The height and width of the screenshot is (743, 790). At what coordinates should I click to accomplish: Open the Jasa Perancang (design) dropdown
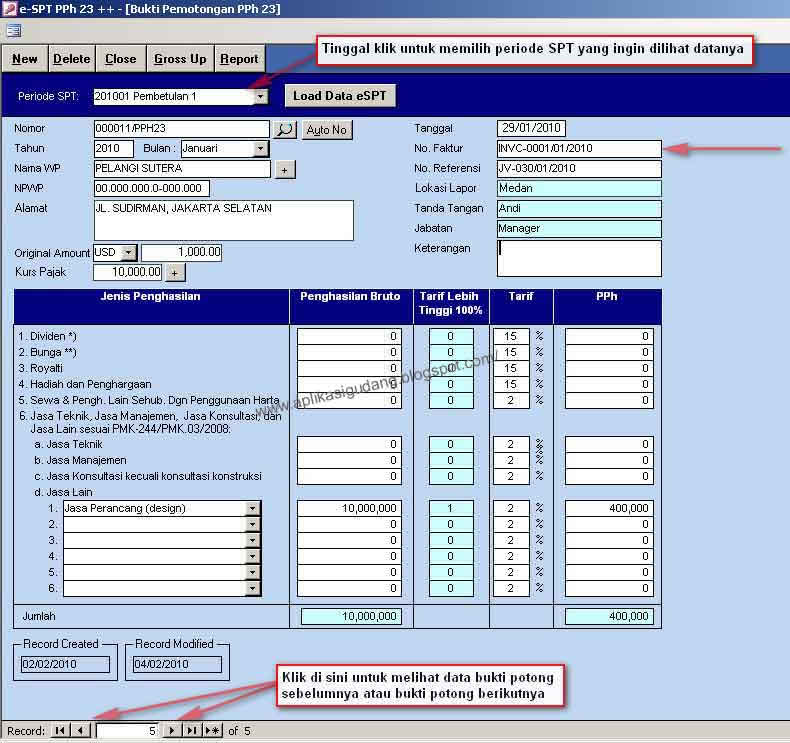tap(253, 508)
